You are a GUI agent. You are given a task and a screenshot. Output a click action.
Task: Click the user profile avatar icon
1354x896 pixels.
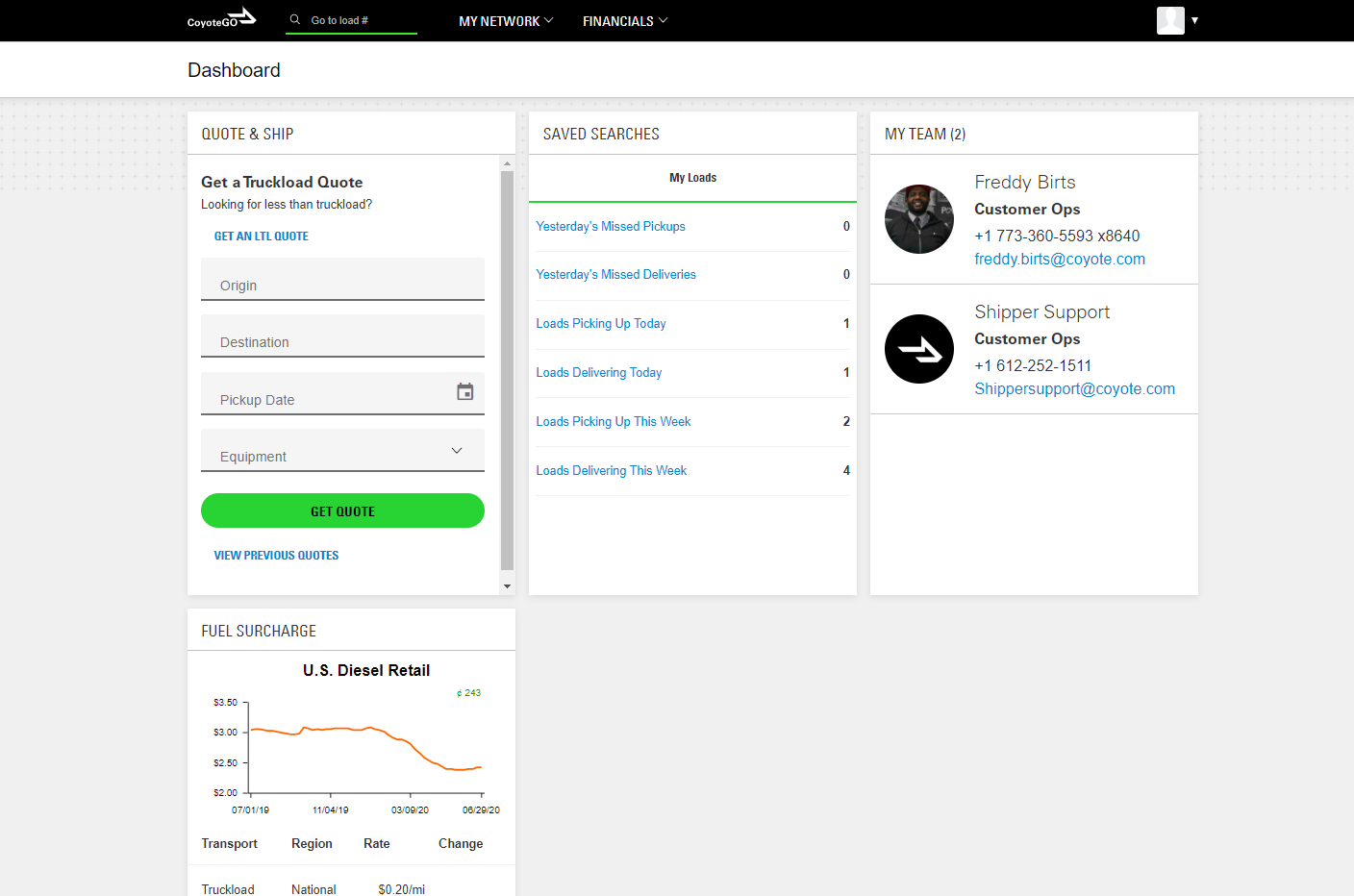coord(1170,20)
